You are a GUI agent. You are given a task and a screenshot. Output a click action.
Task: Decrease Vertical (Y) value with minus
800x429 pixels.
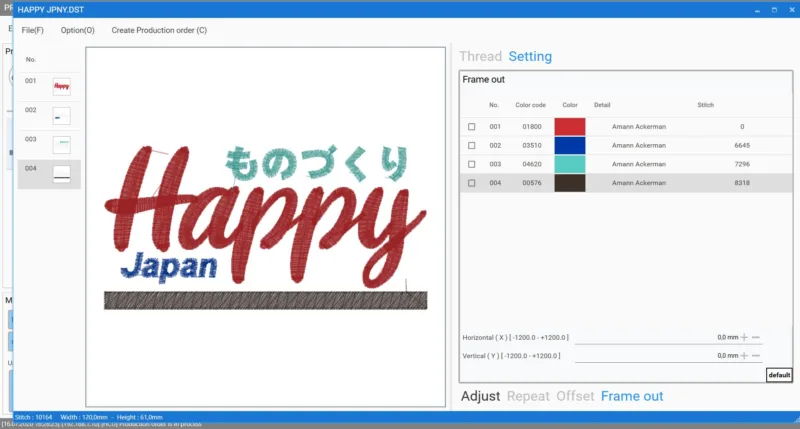click(x=756, y=356)
